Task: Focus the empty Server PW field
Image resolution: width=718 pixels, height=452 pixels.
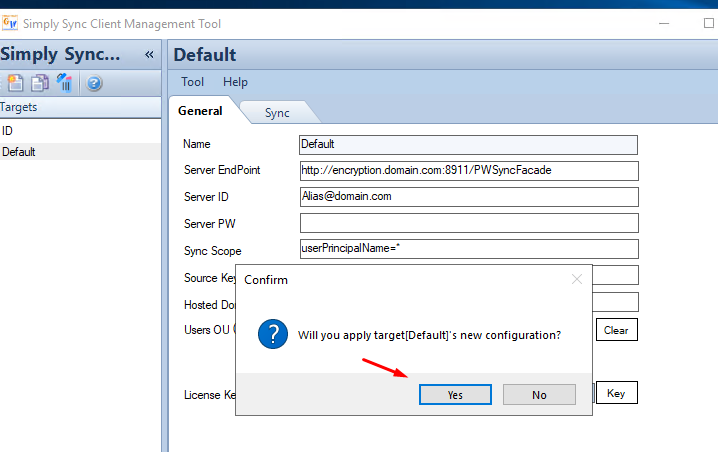Action: point(469,223)
